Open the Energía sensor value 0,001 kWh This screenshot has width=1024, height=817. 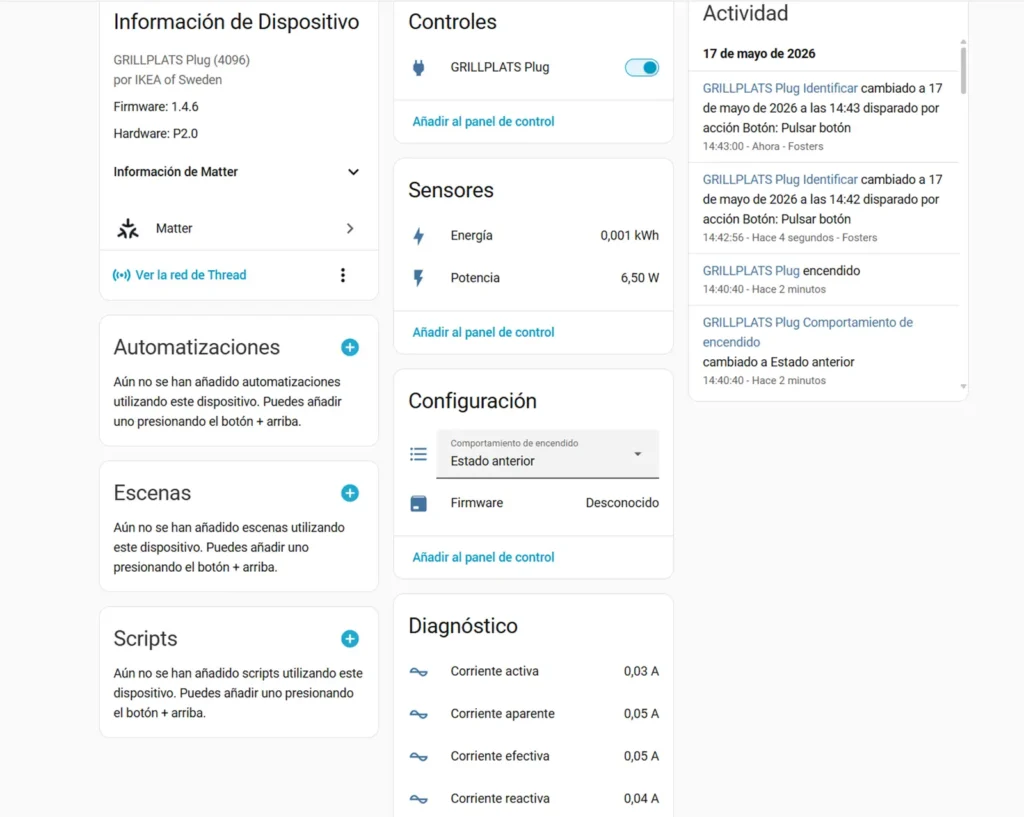pyautogui.click(x=630, y=236)
